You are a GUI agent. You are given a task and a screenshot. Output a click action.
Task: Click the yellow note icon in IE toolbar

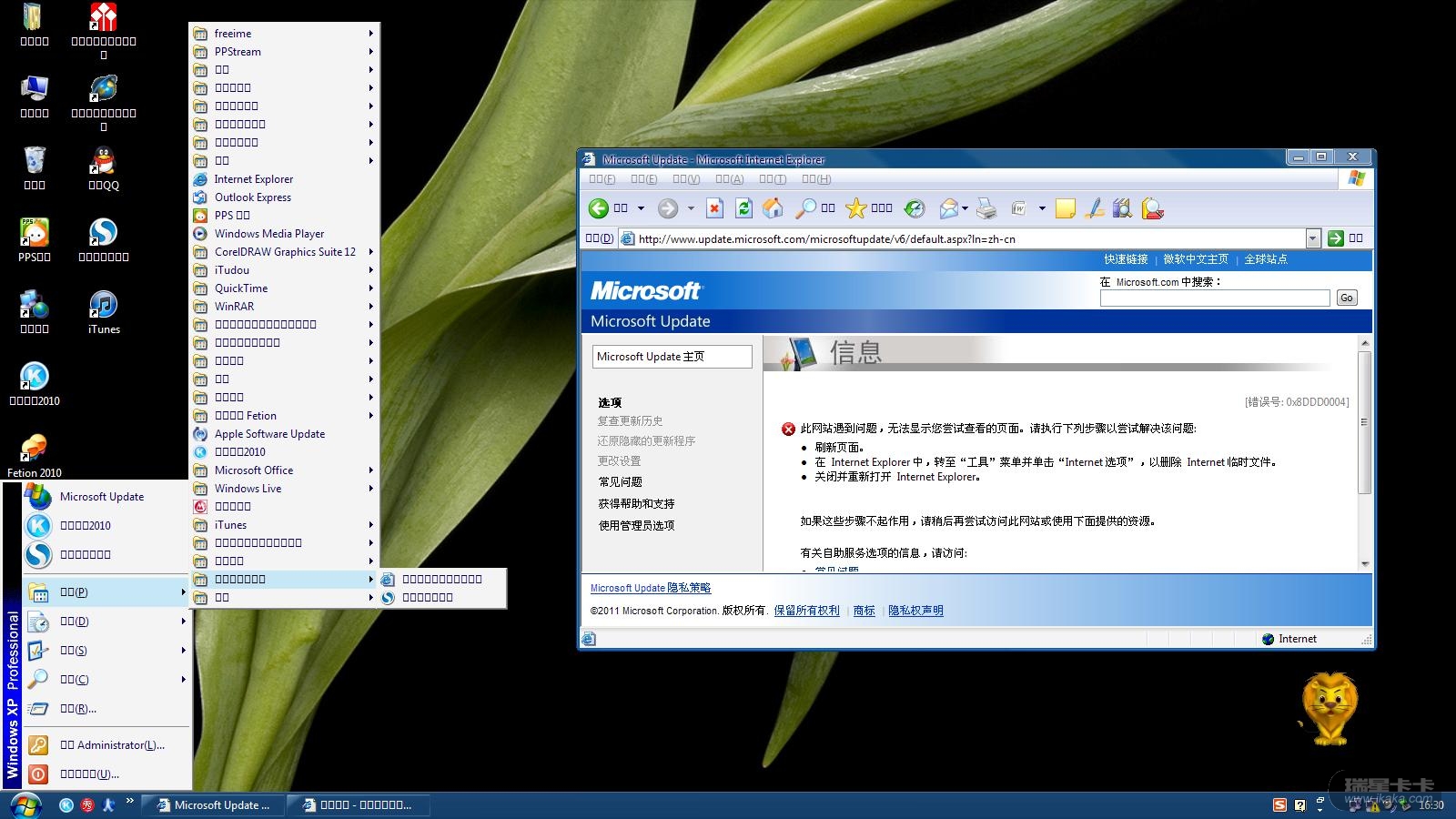[1065, 208]
